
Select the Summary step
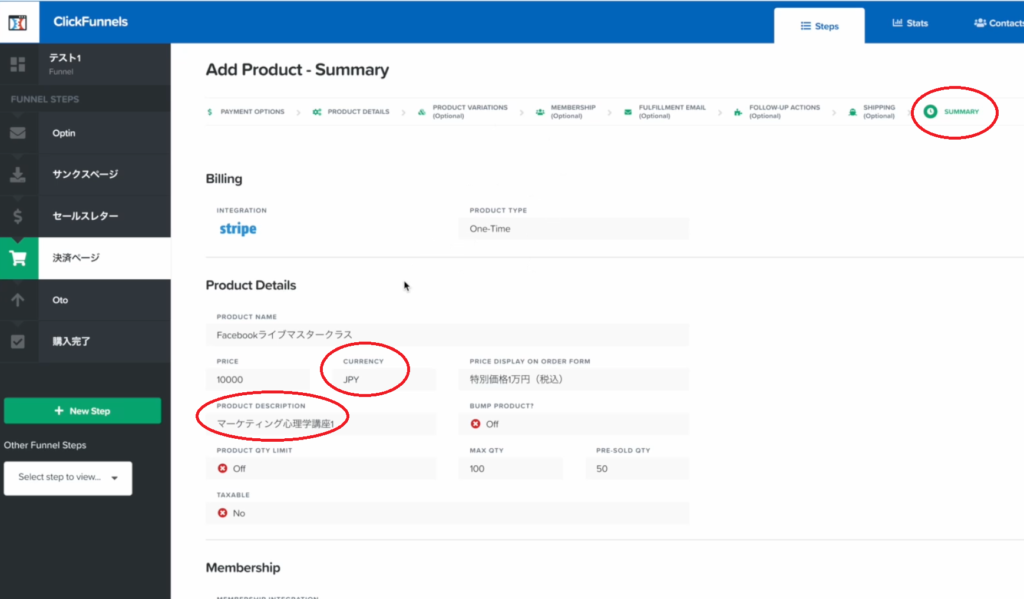click(952, 112)
